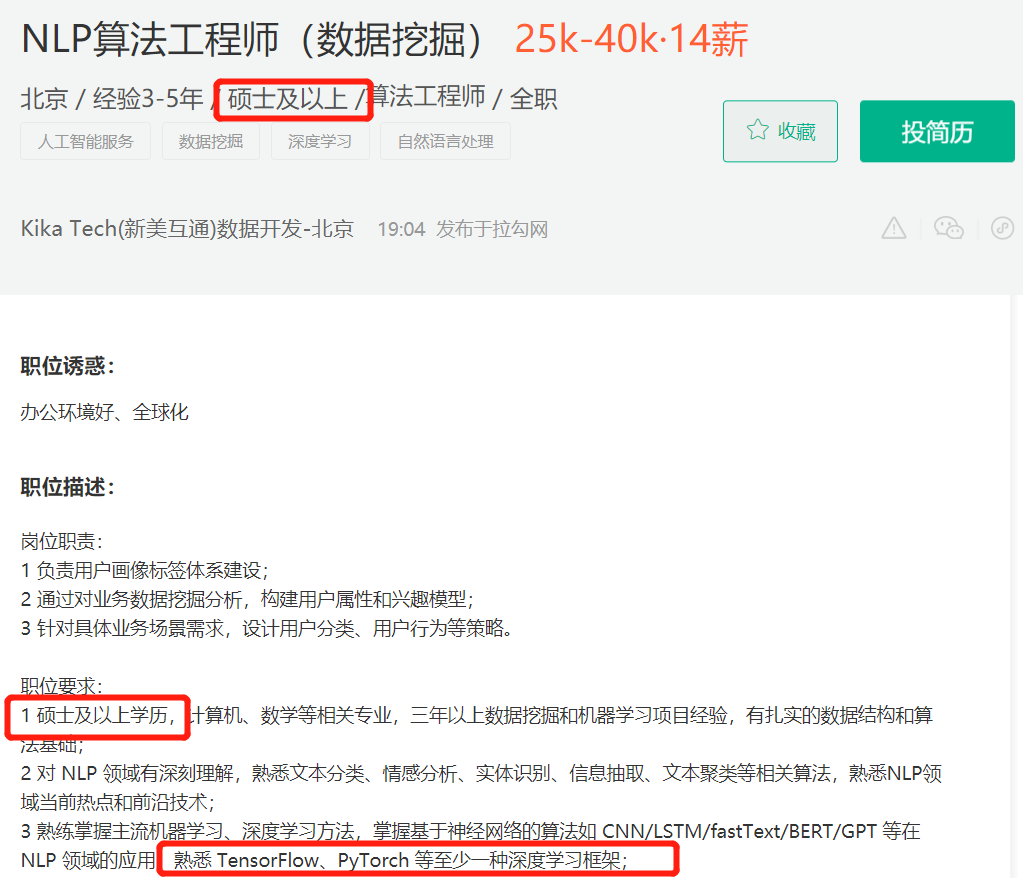Click the salary text 25k-40k·14薪
The image size is (1023, 878).
tap(631, 39)
